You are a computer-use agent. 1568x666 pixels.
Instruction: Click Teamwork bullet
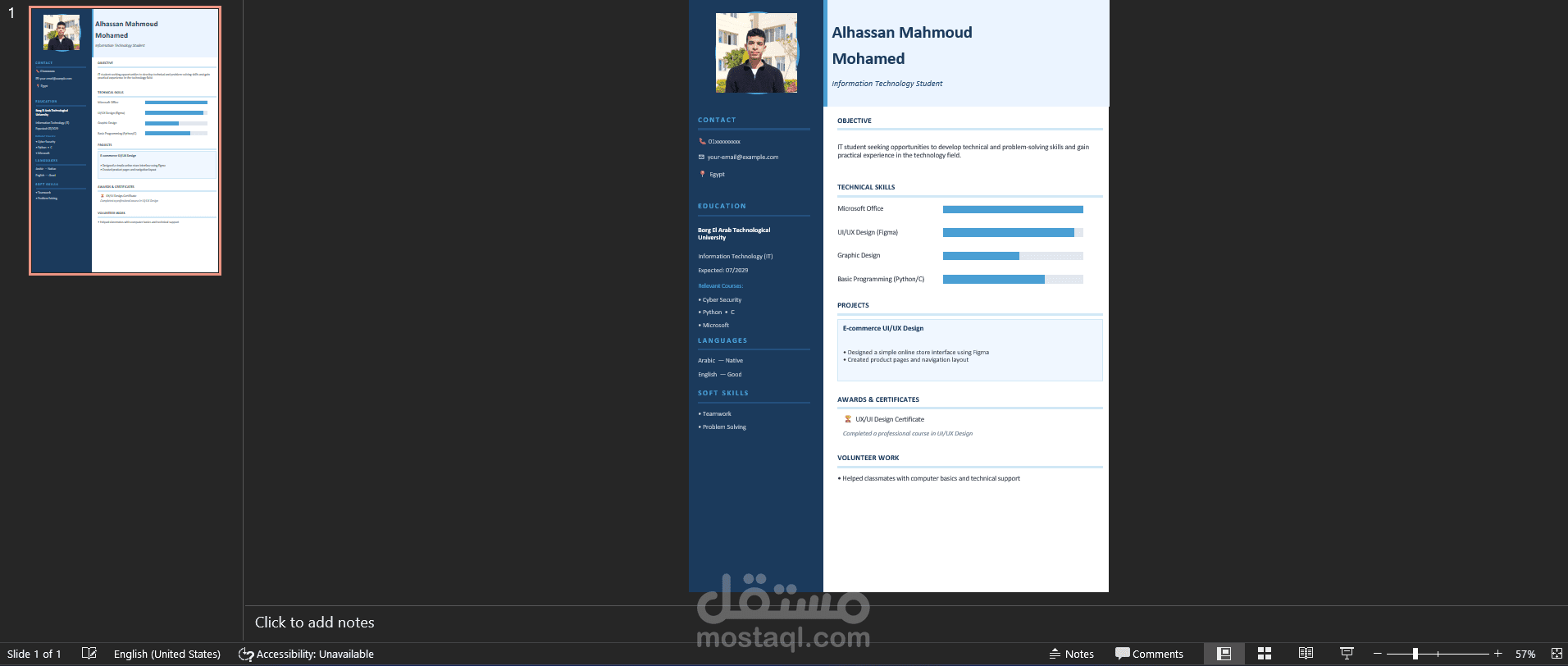point(714,413)
